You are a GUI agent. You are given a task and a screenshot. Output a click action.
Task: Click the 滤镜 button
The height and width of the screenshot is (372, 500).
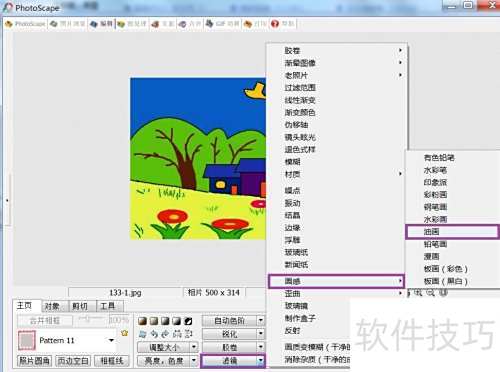[229, 361]
